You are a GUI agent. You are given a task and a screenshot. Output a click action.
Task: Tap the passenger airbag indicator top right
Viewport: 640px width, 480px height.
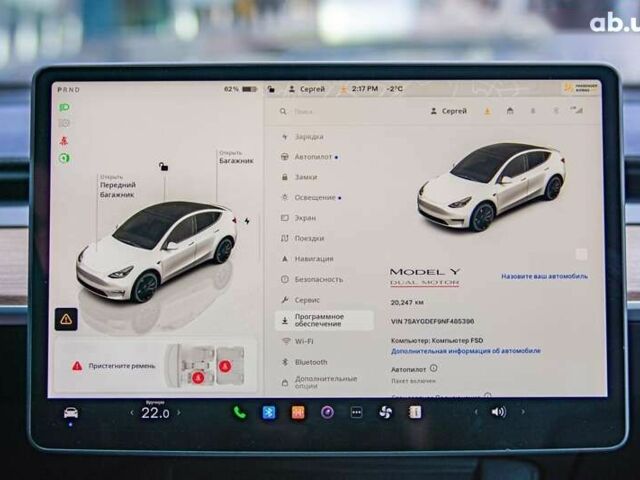pos(580,88)
